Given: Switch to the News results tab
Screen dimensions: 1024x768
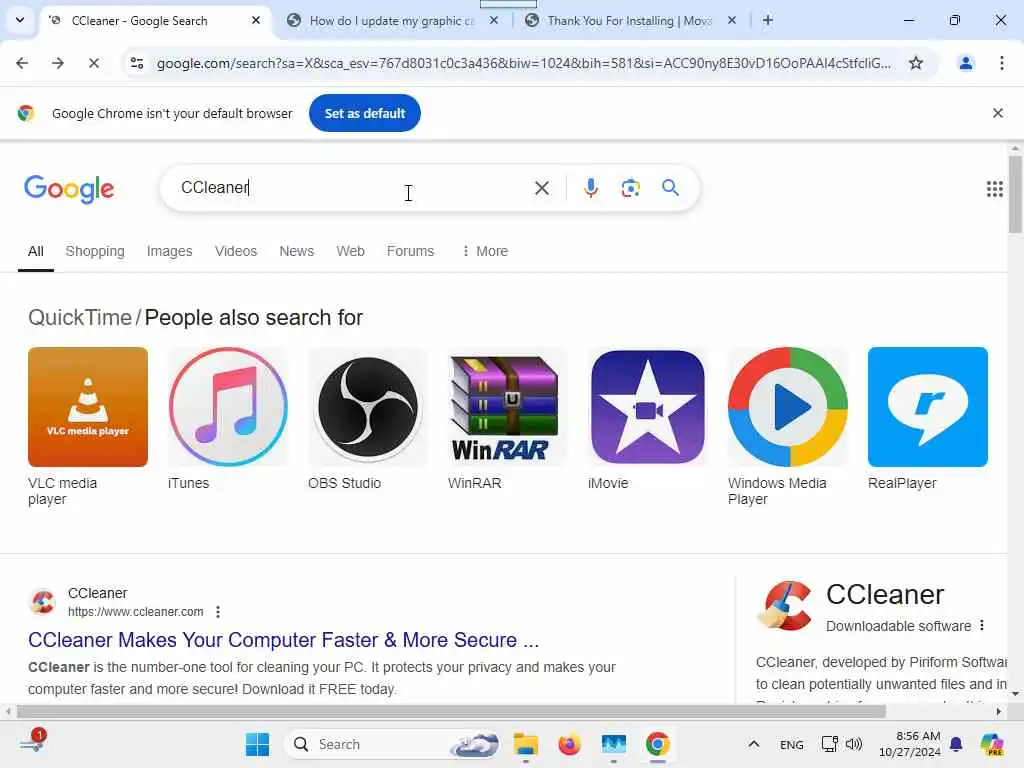Looking at the screenshot, I should click(x=296, y=251).
